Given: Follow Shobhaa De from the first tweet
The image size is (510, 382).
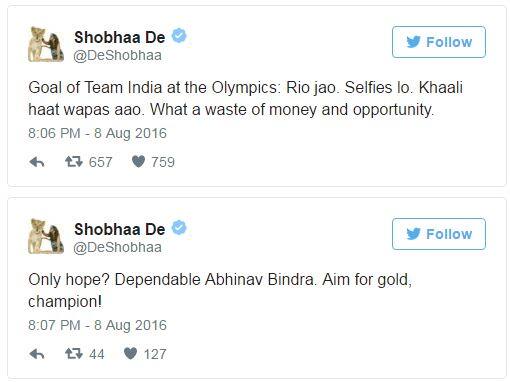Looking at the screenshot, I should point(439,42).
